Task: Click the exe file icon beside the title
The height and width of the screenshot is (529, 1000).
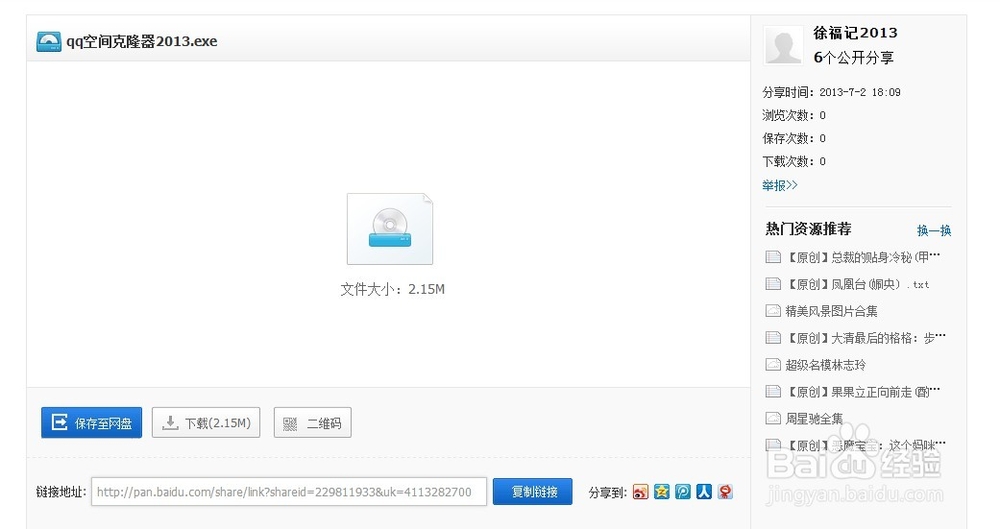Action: (x=49, y=41)
